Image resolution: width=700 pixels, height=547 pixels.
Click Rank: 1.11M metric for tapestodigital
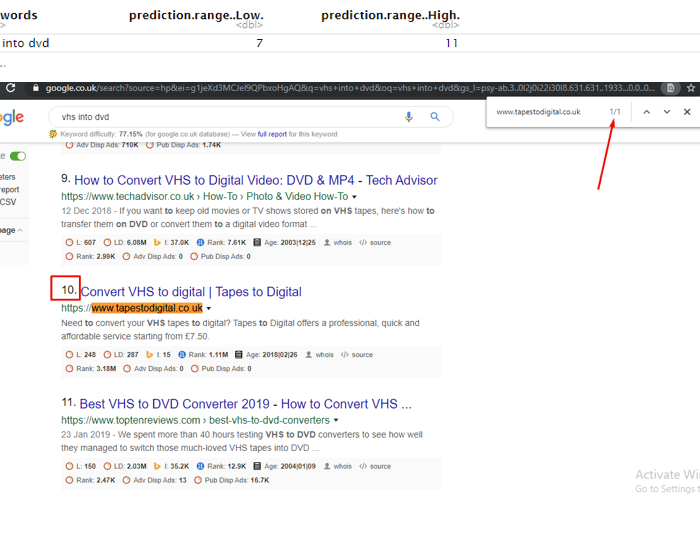tap(203, 355)
